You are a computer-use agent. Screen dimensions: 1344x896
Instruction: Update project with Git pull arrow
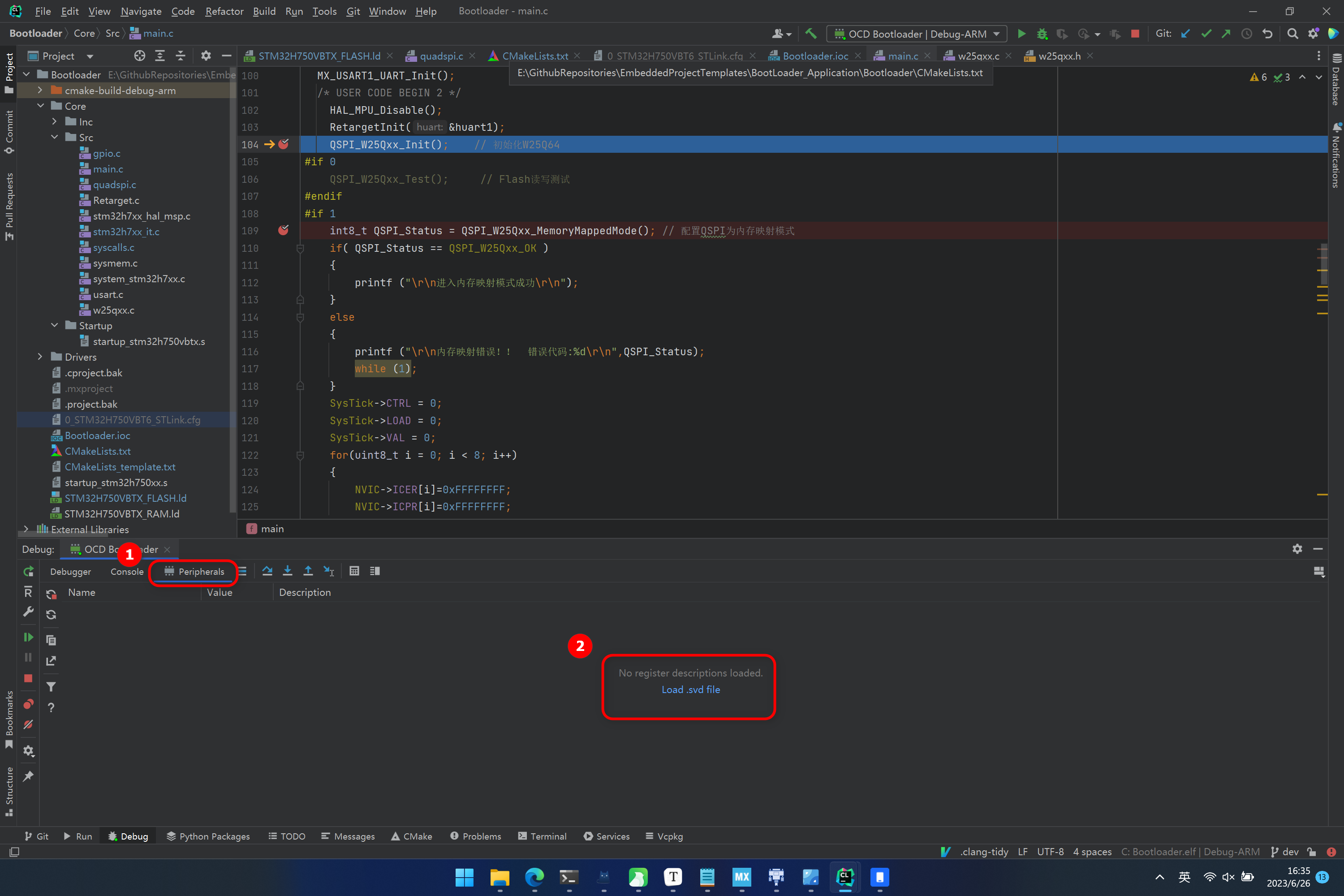(1186, 34)
